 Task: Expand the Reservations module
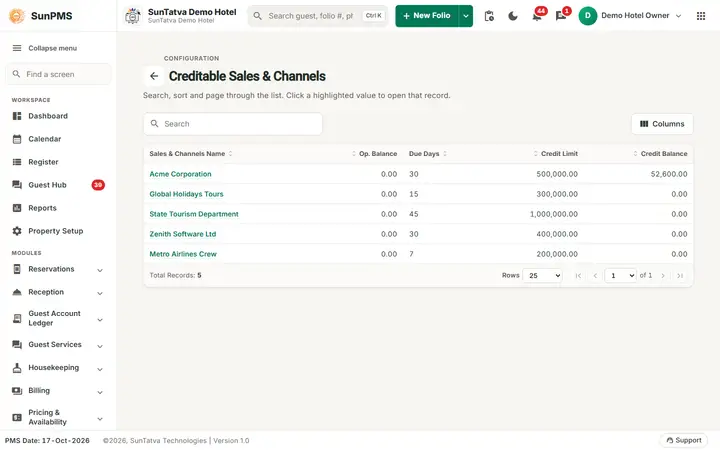(100, 270)
